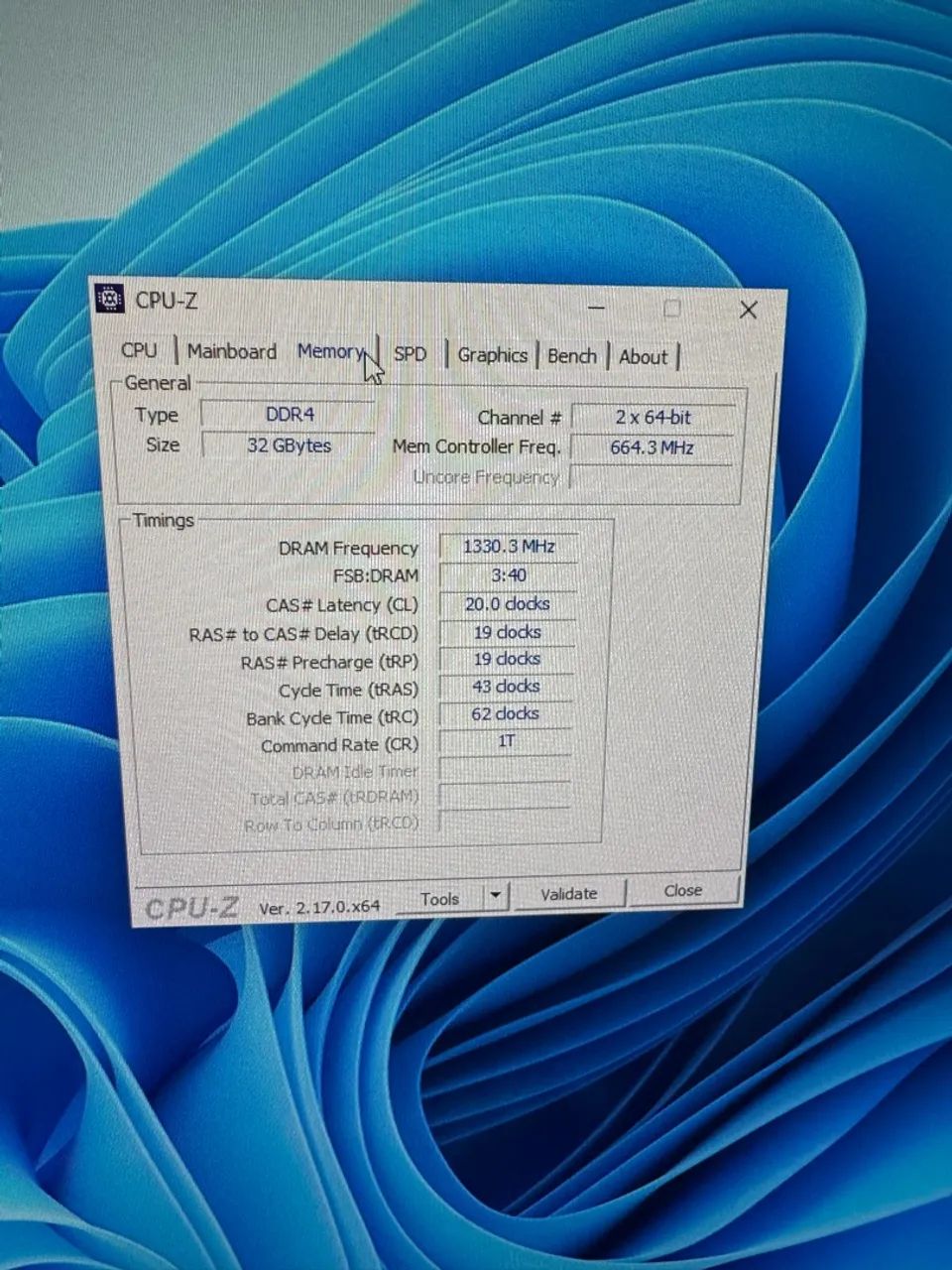Click the "FSB:DRAM" label
The width and height of the screenshot is (952, 1270).
[376, 575]
